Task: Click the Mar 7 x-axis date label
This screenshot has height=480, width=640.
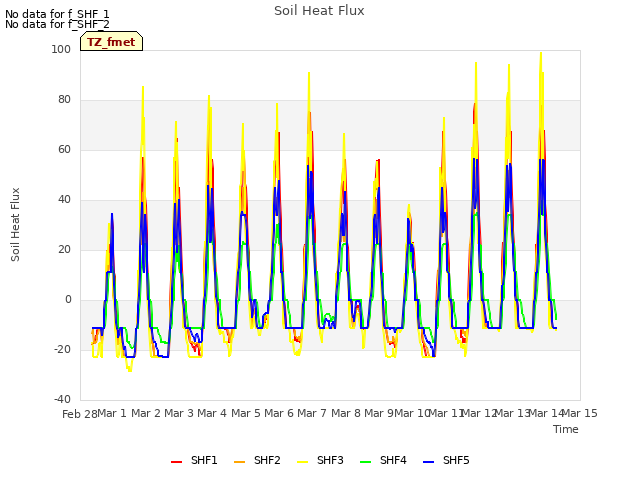Action: tap(312, 413)
